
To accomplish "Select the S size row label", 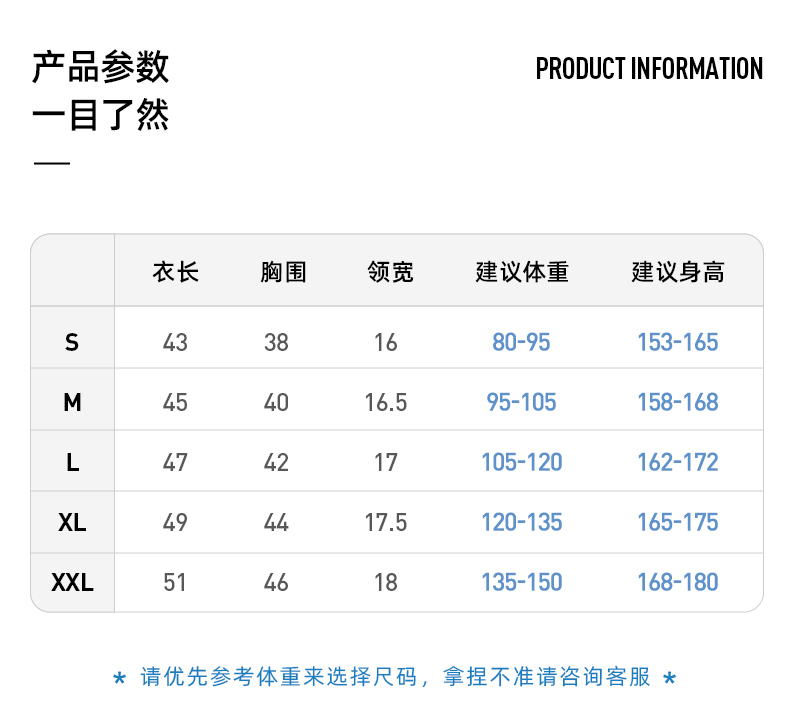I will coord(72,343).
